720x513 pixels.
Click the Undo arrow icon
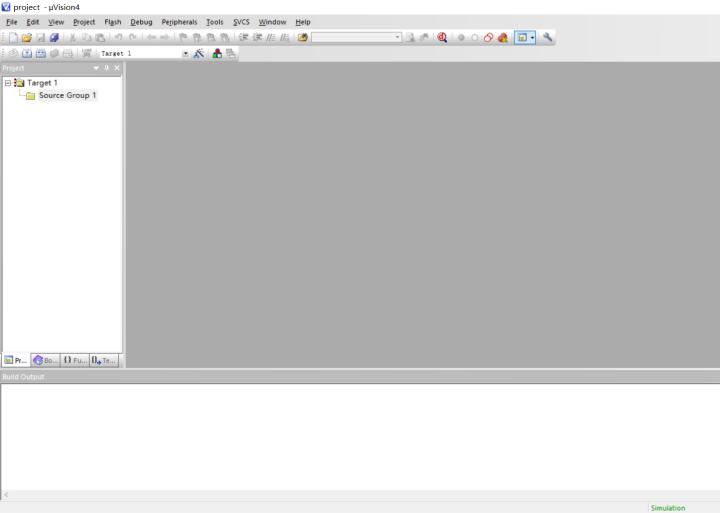[118, 38]
